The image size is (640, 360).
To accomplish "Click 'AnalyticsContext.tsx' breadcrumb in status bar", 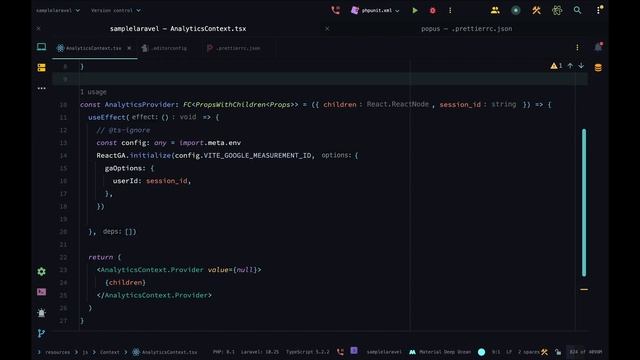I will click(x=165, y=352).
